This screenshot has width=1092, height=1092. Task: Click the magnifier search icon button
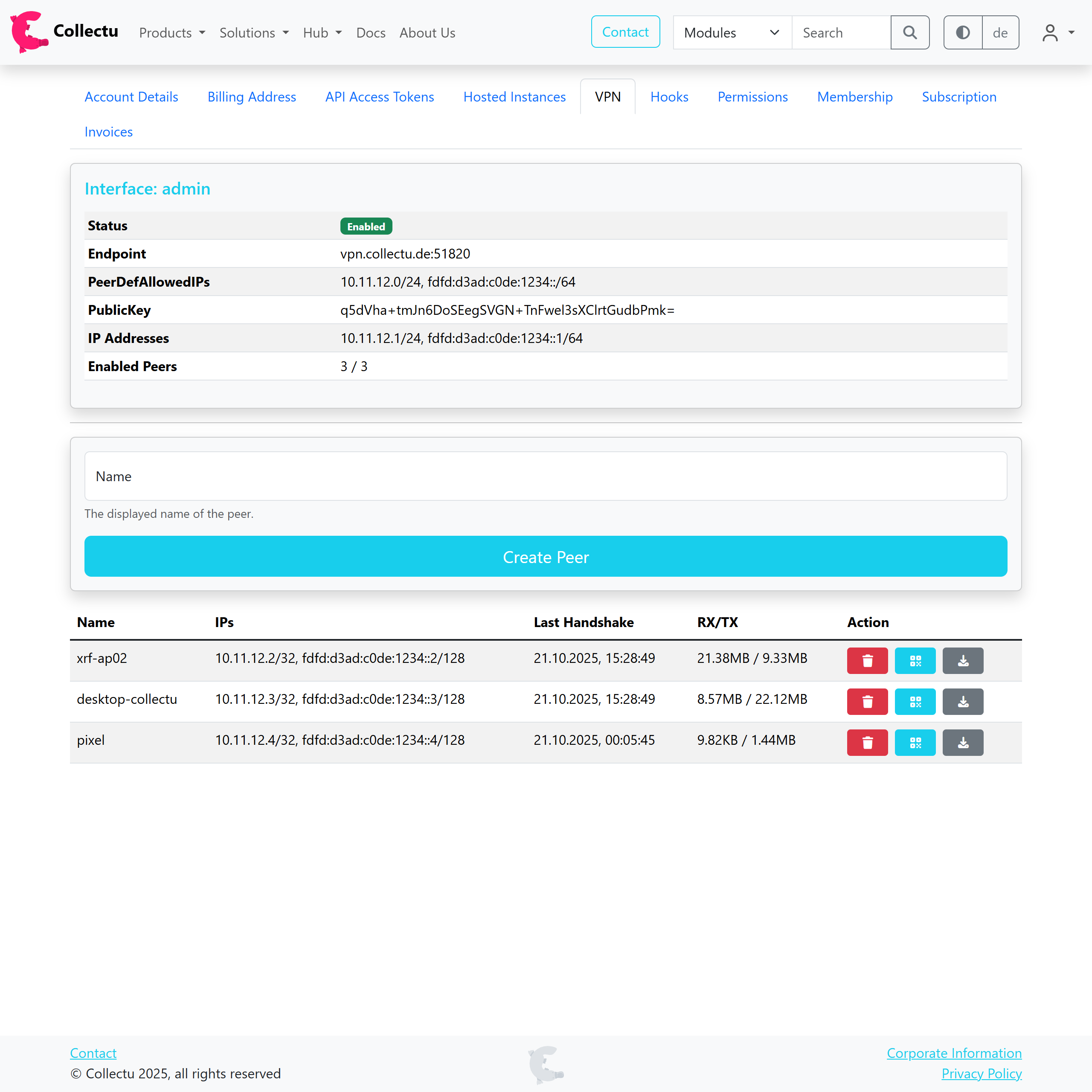pyautogui.click(x=909, y=33)
